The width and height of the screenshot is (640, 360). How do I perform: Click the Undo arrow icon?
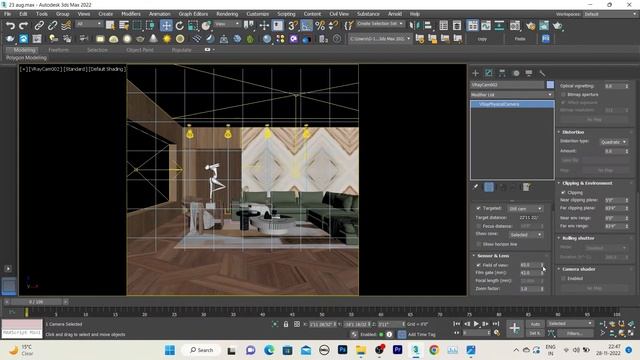10,26
